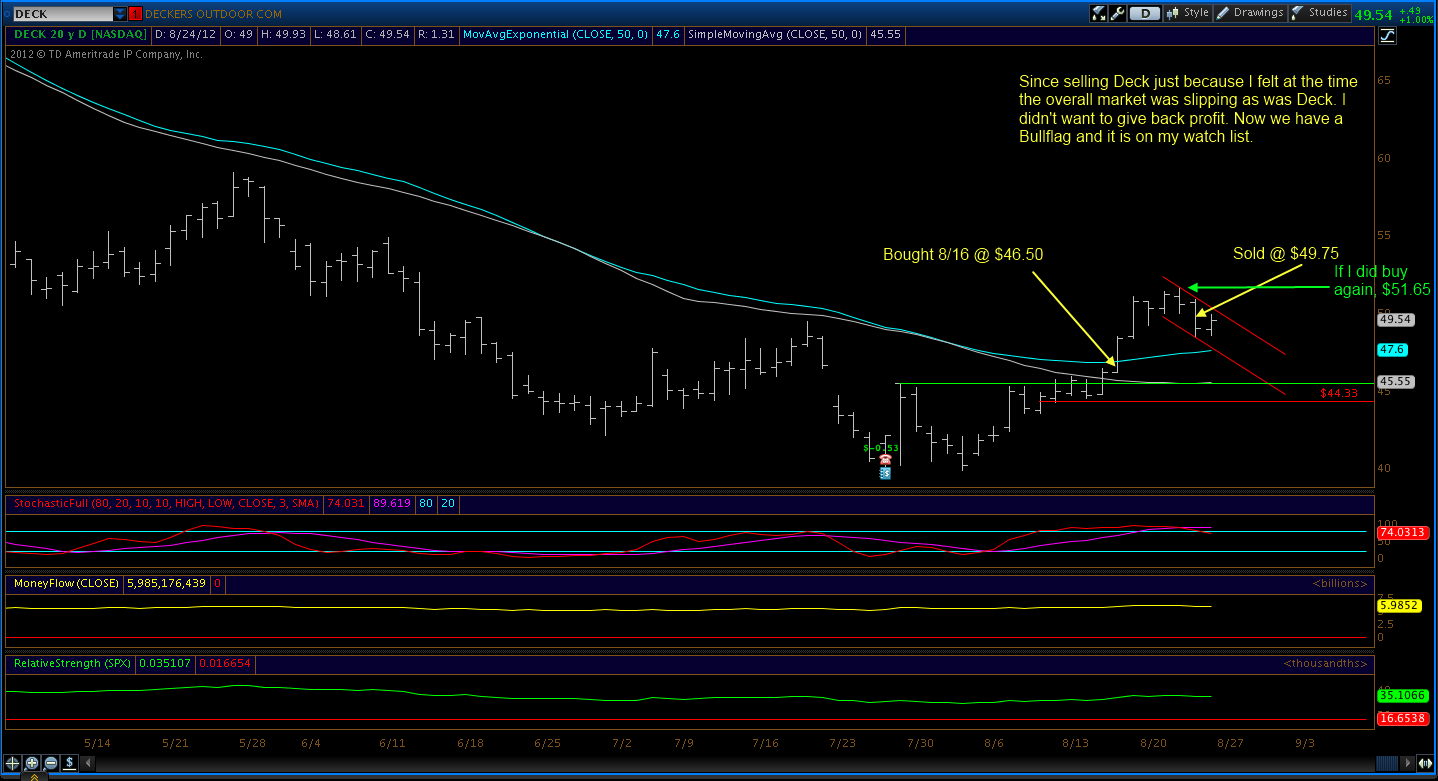Click the $44.33 price level label
1438x781 pixels.
point(1339,394)
